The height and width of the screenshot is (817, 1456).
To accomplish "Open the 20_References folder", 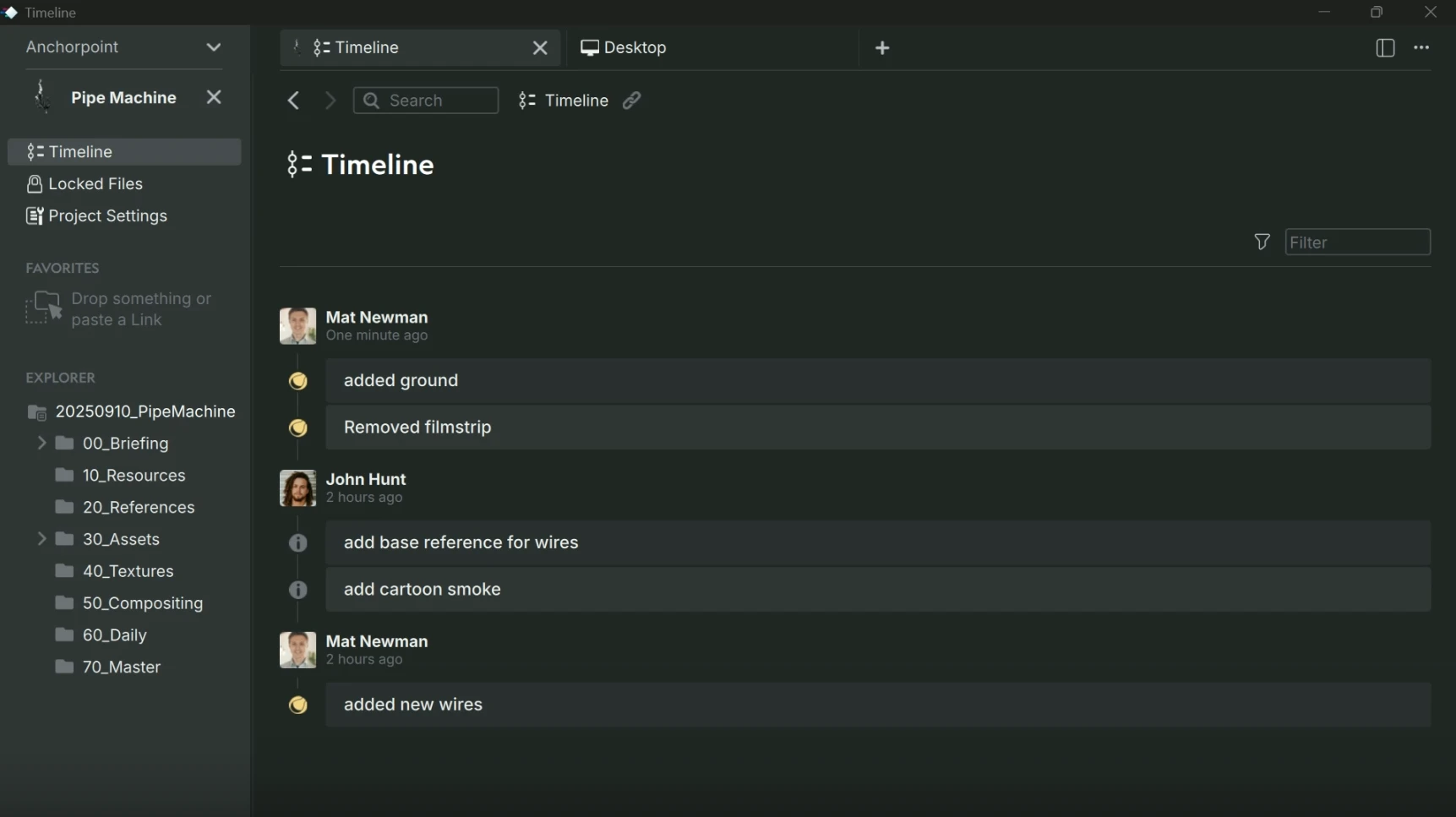I will (139, 508).
